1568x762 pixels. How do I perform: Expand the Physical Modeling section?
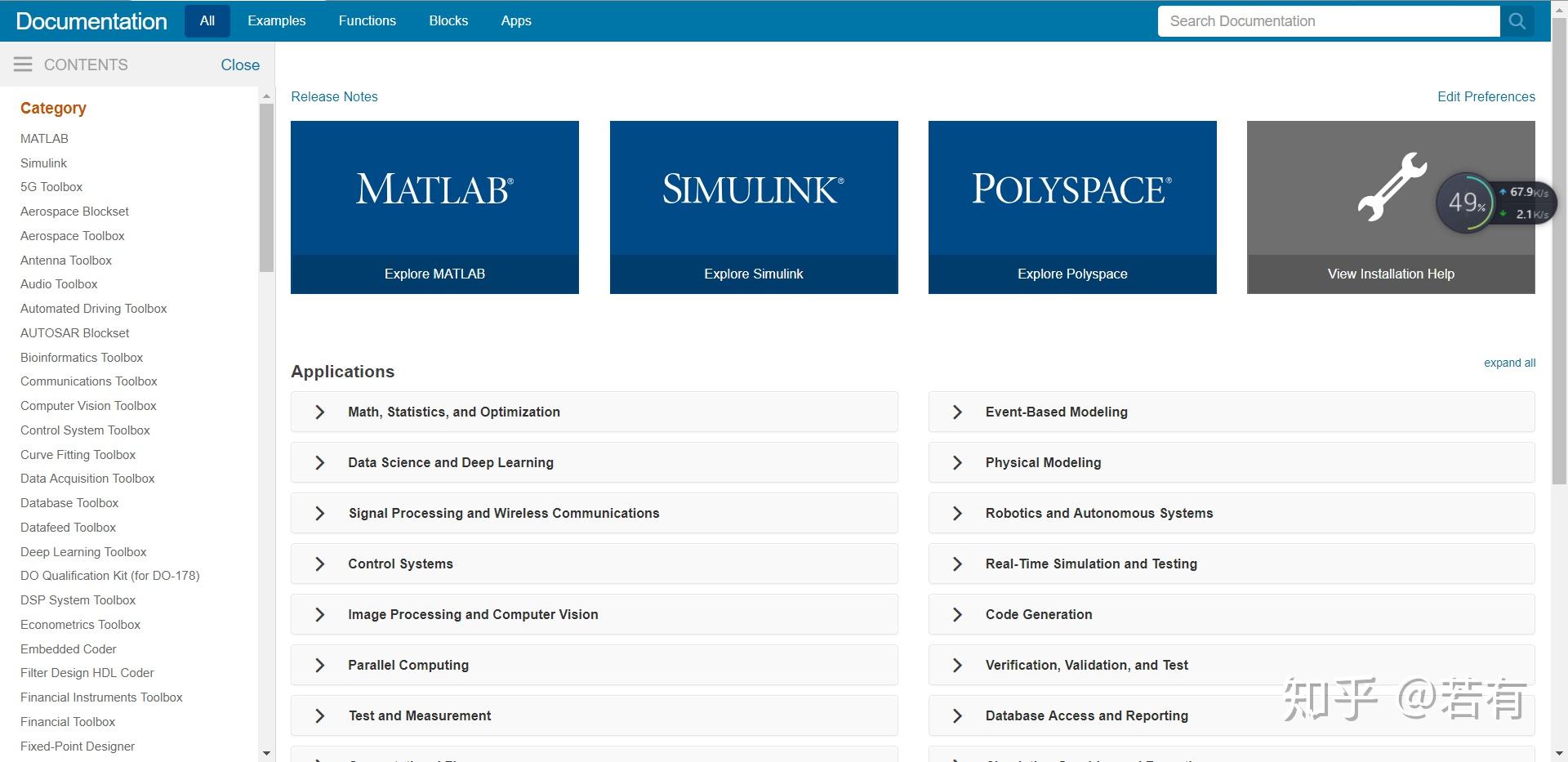click(1232, 463)
